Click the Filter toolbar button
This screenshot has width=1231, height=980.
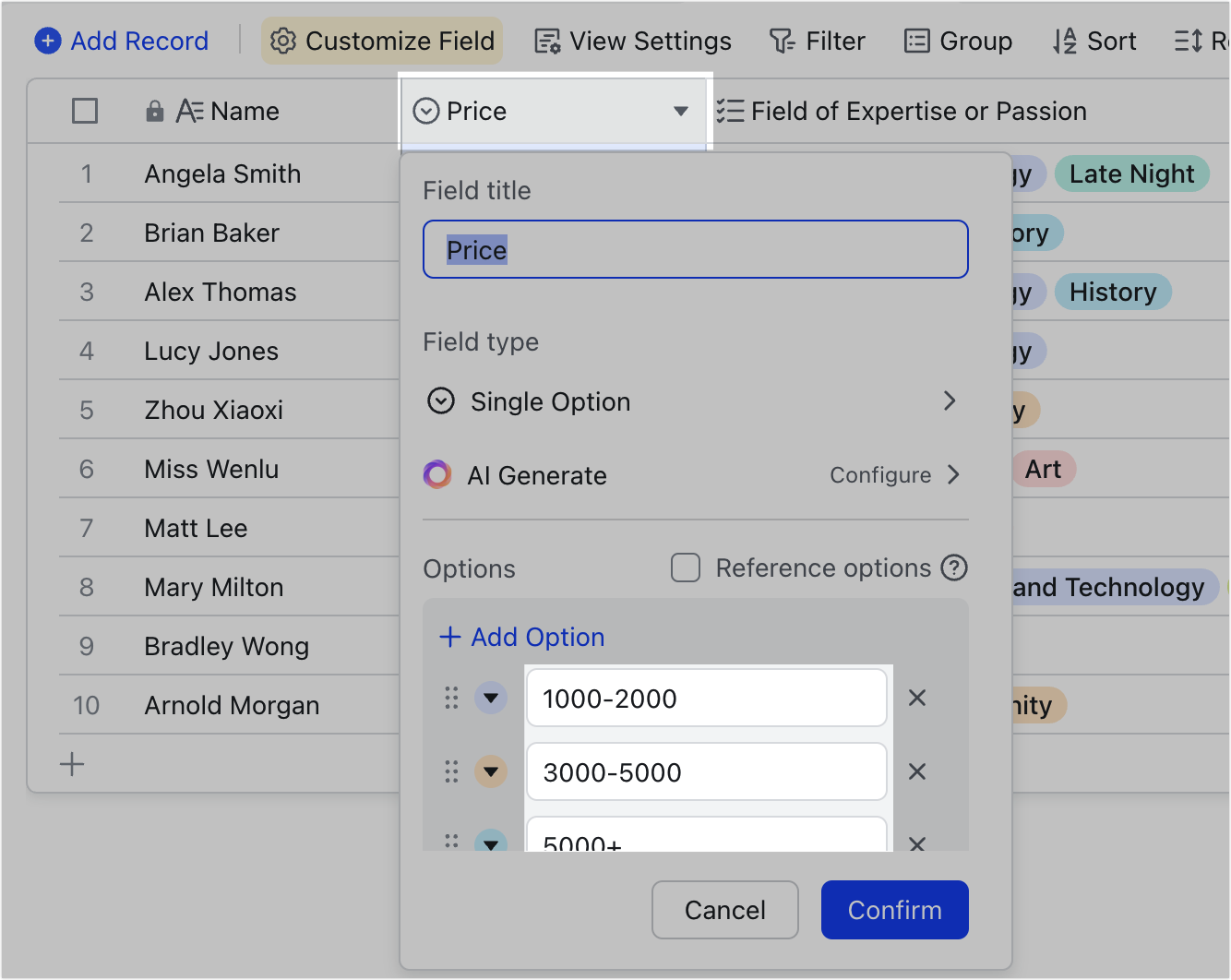[818, 41]
